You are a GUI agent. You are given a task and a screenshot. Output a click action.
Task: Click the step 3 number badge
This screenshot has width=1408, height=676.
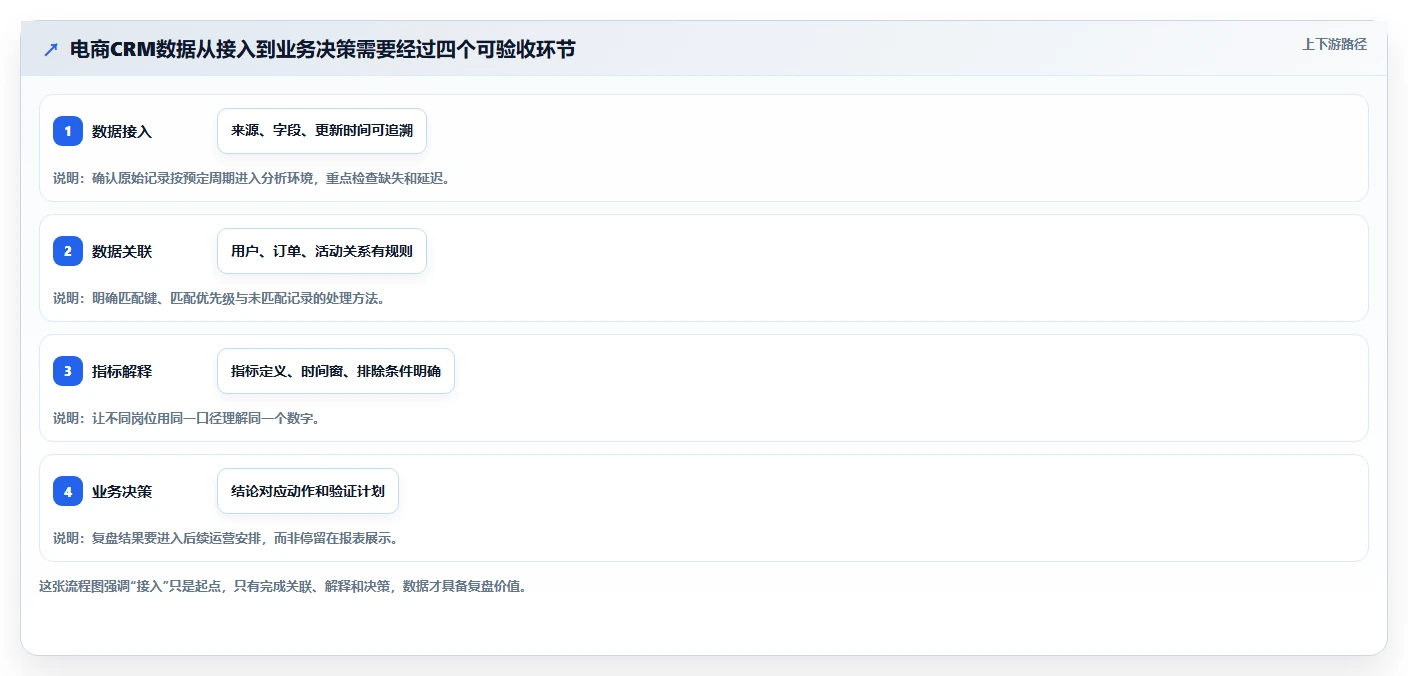(x=68, y=371)
